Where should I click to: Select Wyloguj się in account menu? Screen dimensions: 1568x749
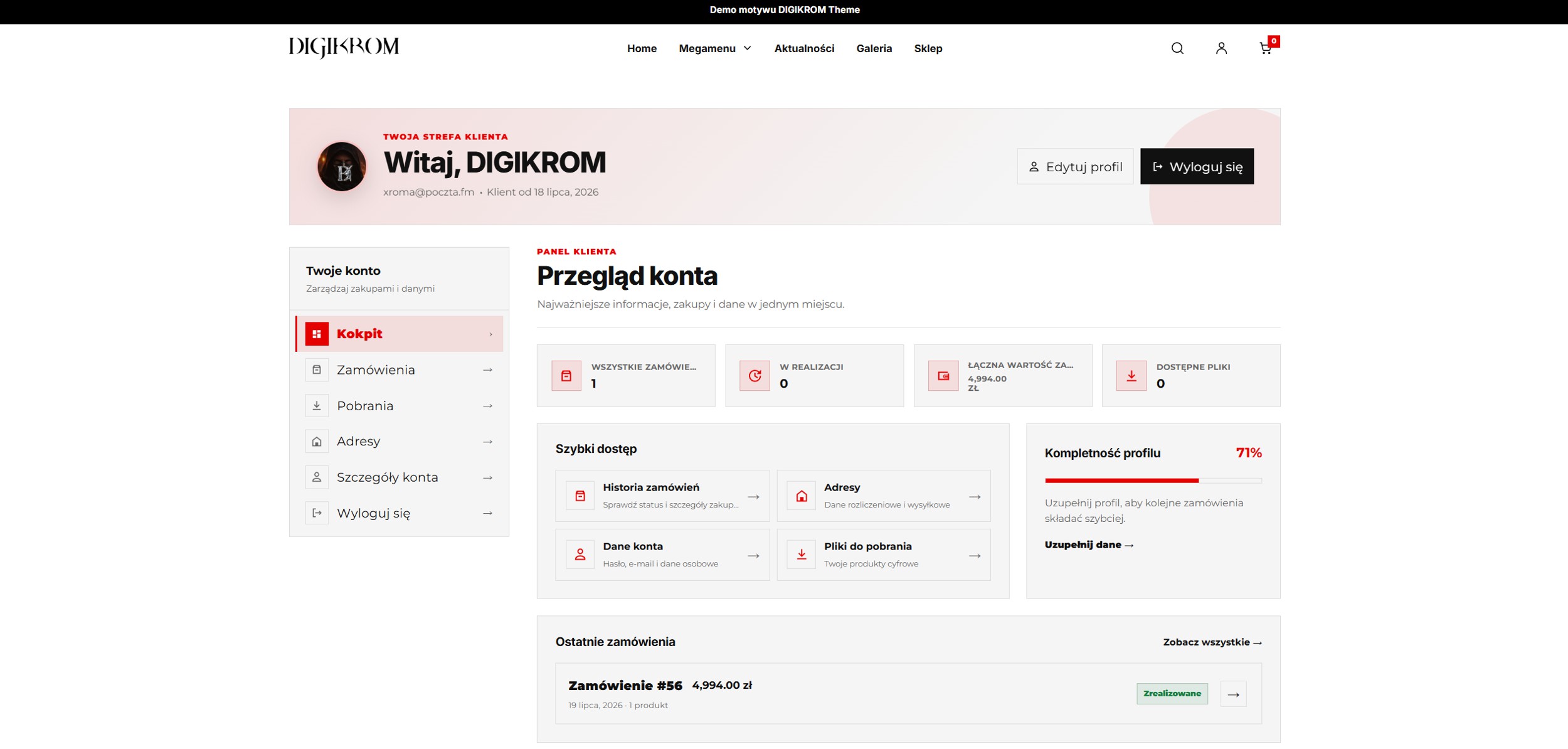coord(399,513)
